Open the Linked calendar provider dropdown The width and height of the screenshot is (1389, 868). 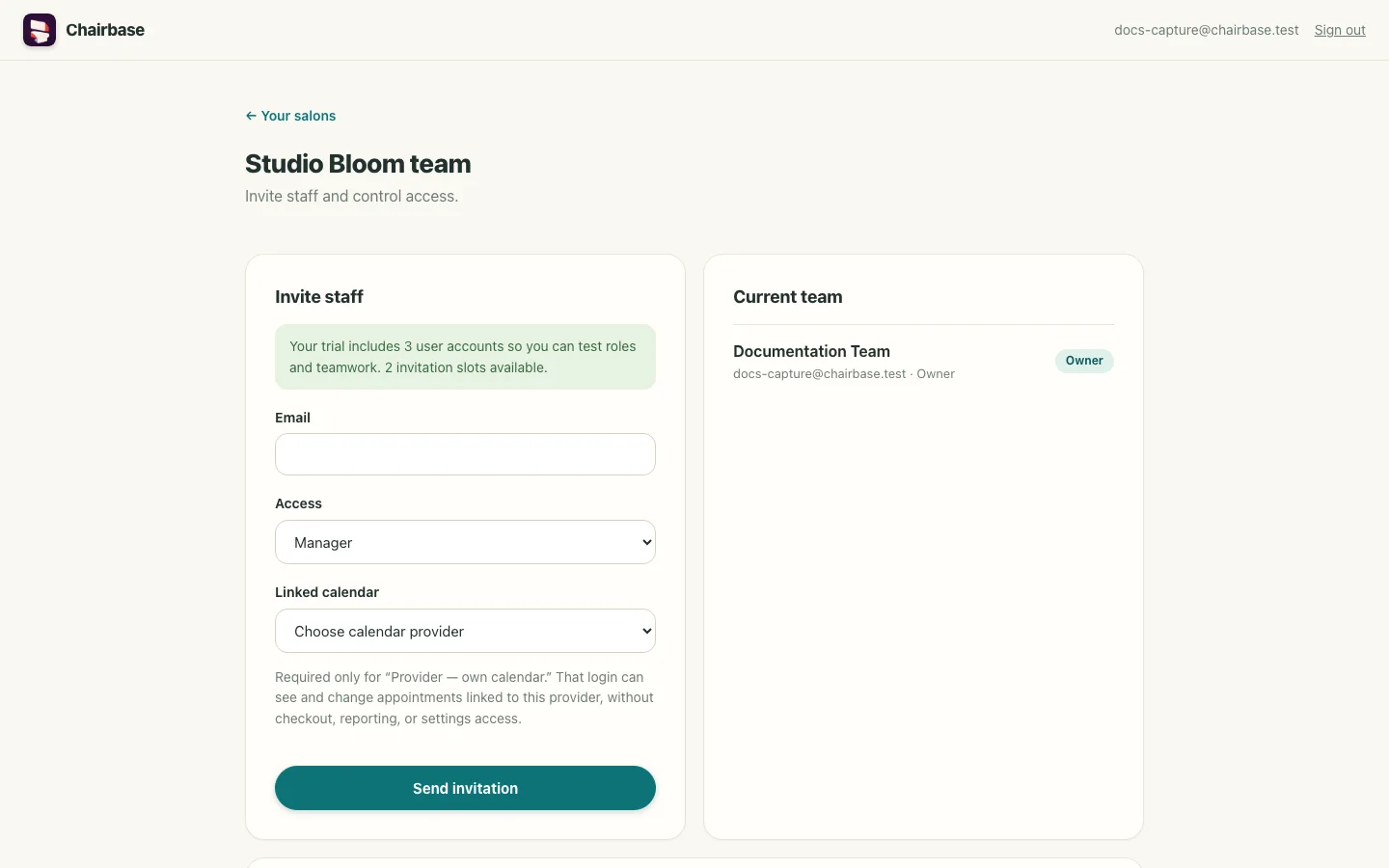[x=465, y=631]
